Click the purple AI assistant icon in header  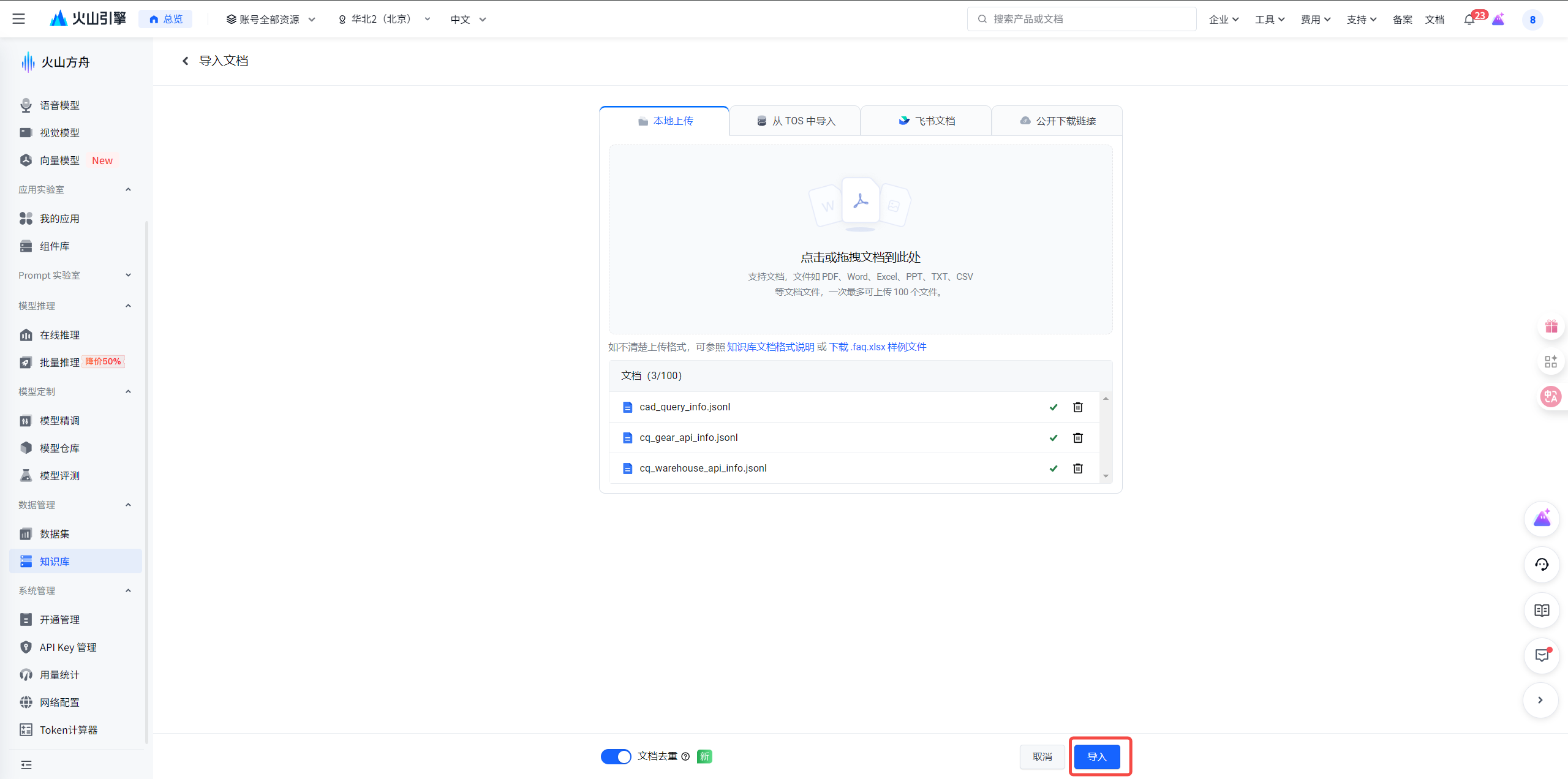[1498, 20]
